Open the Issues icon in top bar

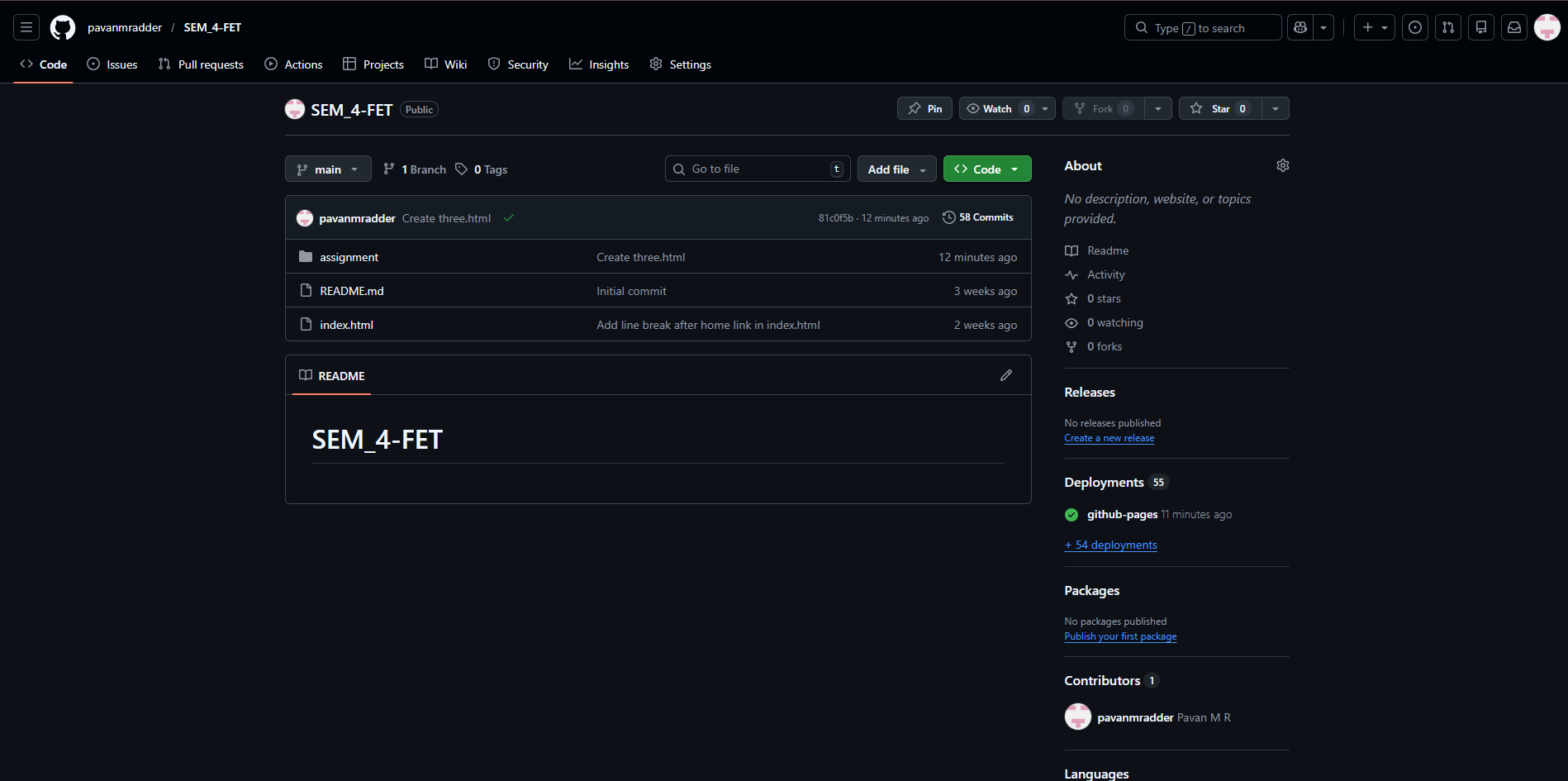(x=1415, y=27)
